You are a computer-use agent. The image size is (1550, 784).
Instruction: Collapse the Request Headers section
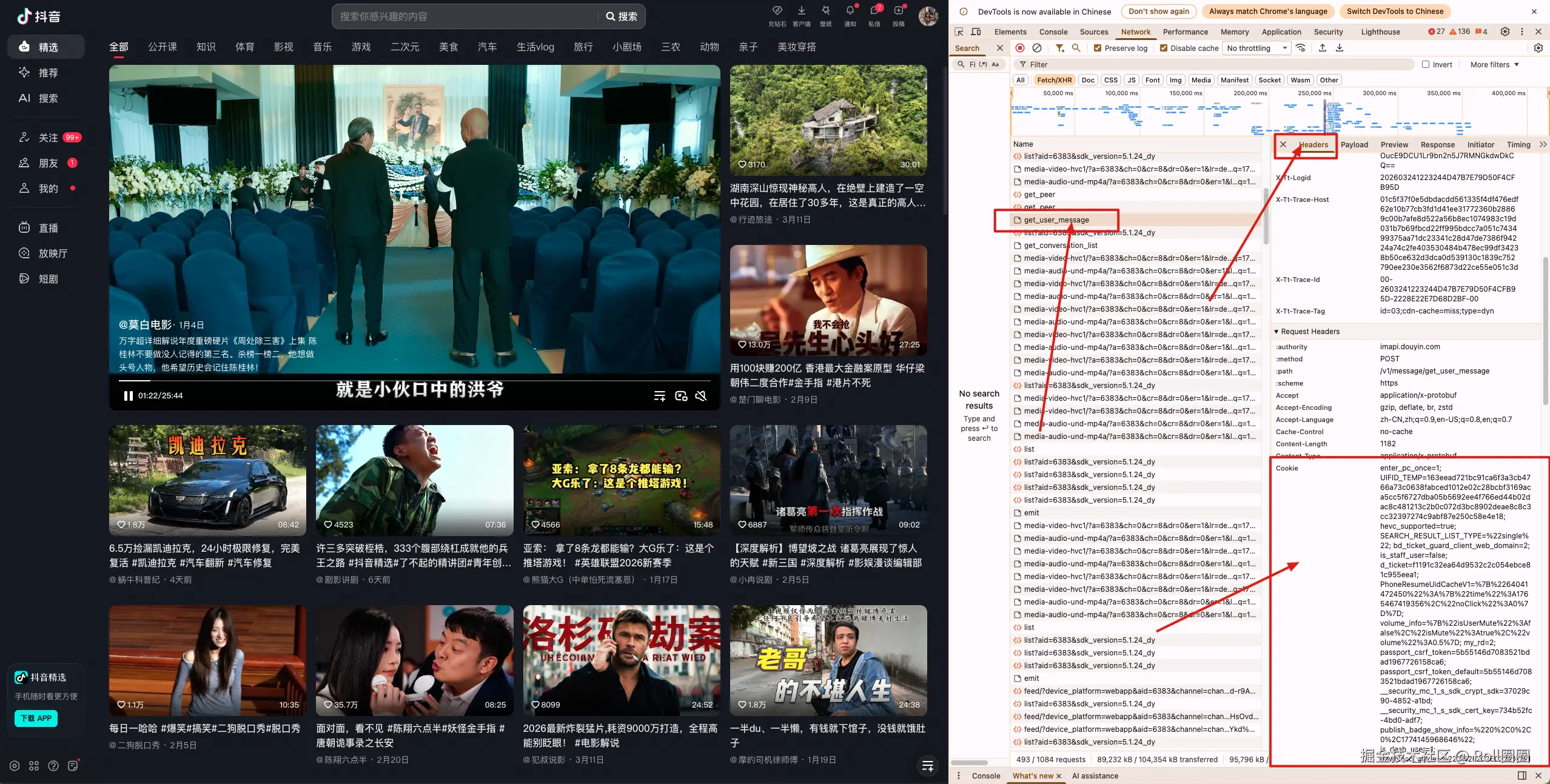coord(1277,332)
